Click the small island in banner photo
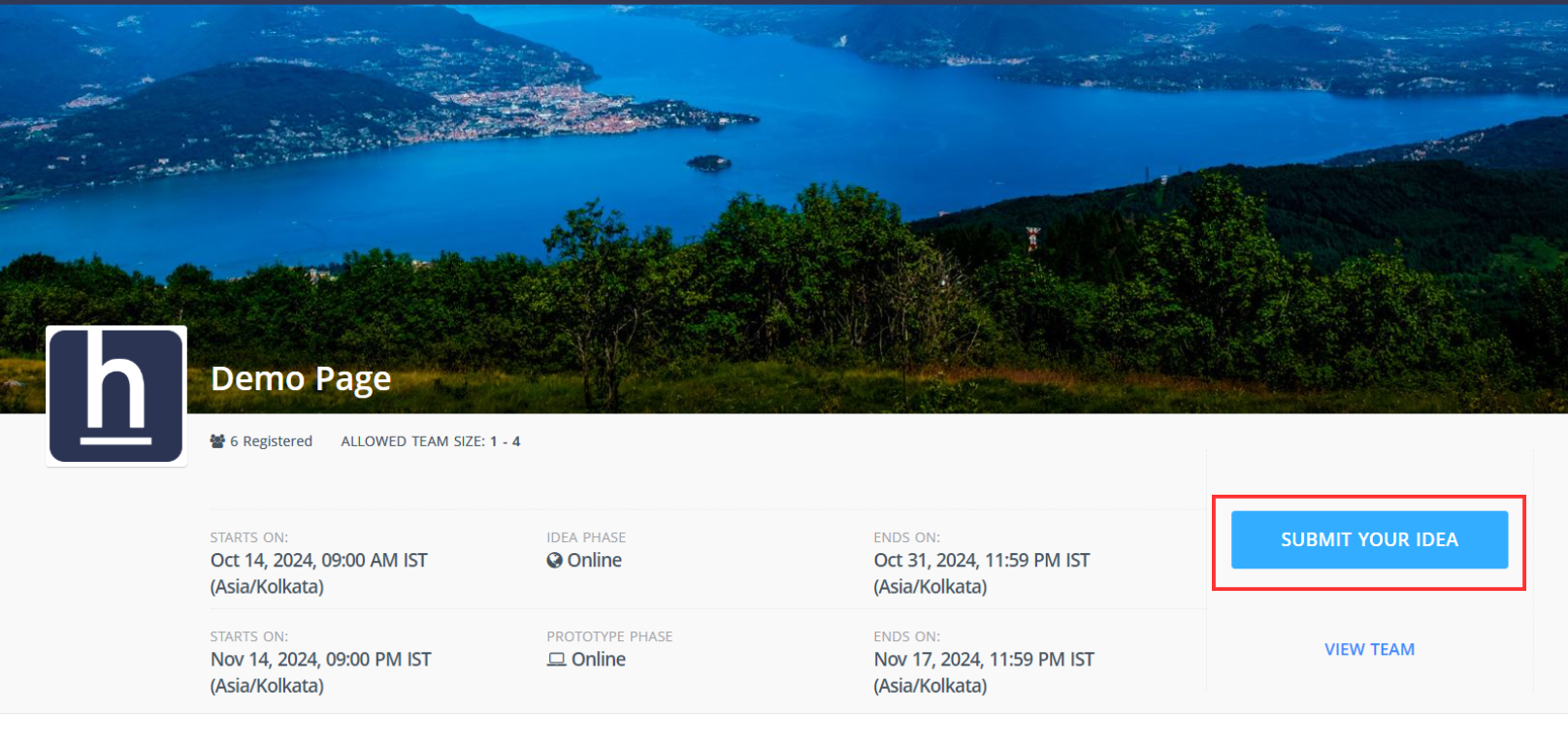 709,163
